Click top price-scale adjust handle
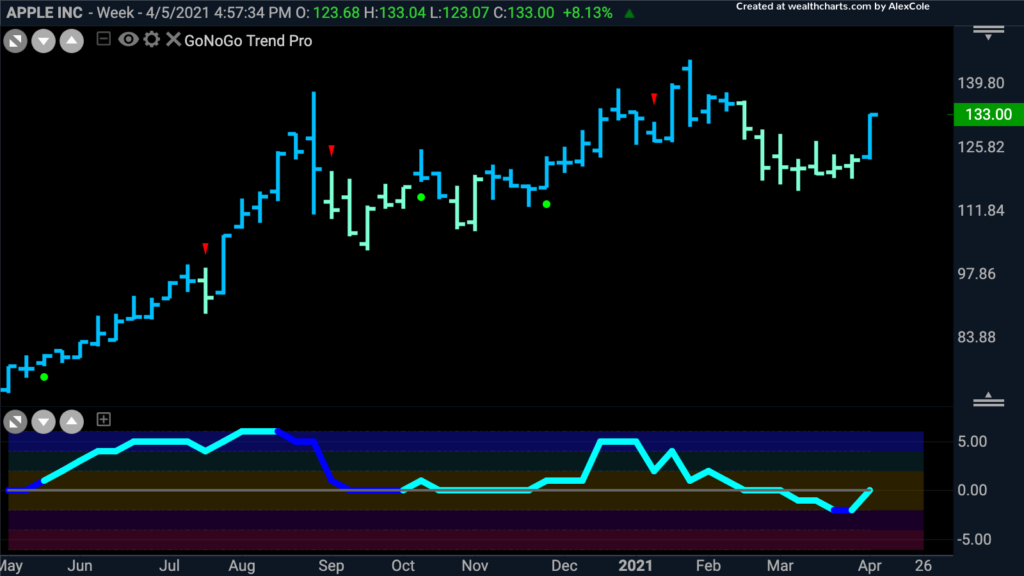 [988, 33]
